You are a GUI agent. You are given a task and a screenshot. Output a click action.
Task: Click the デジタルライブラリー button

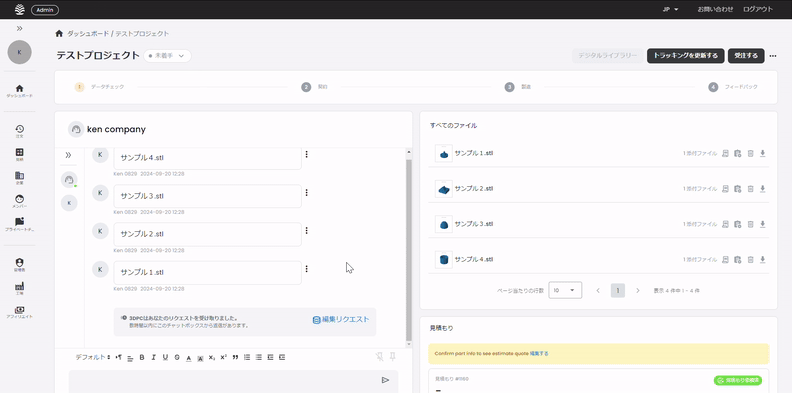tap(608, 56)
